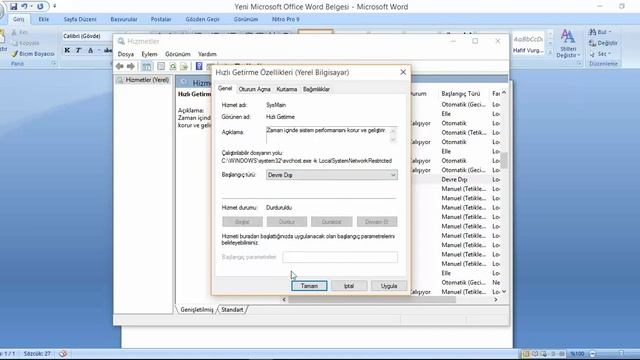Click the Properties icon in Hizmetler toolbar

click(161, 66)
